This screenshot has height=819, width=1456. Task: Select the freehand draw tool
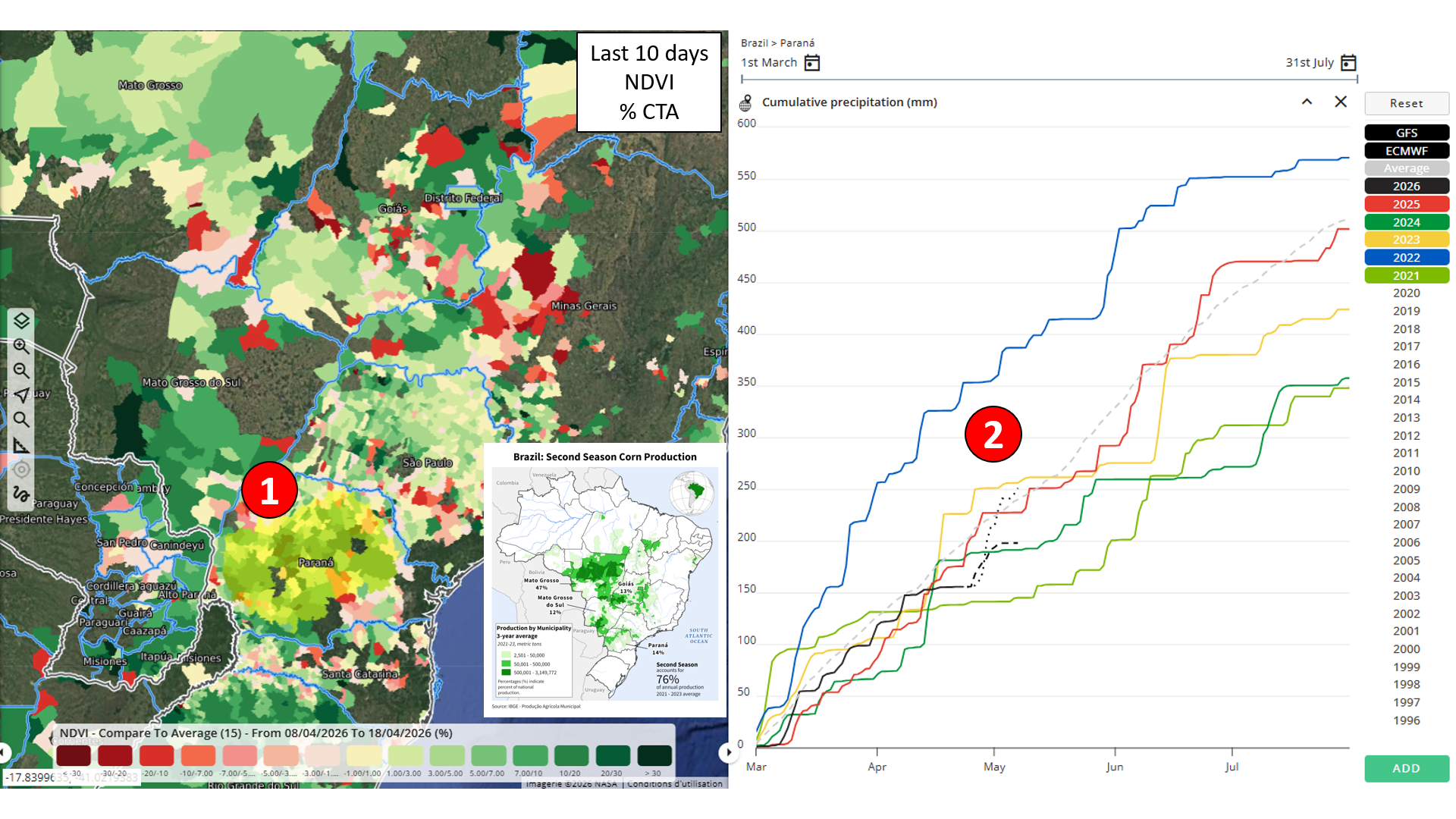[x=21, y=494]
